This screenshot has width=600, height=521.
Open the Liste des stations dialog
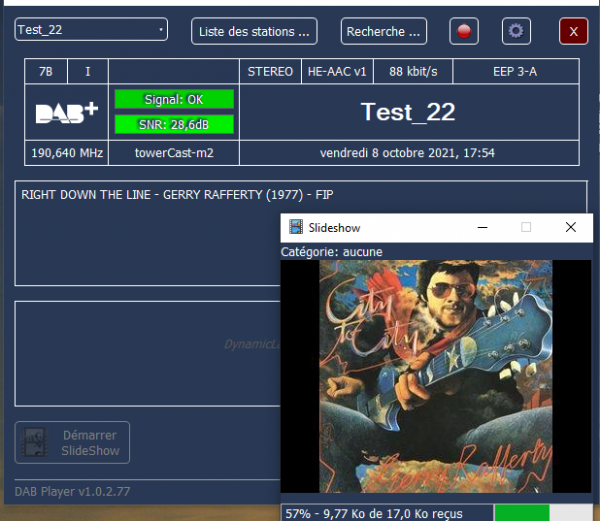[254, 31]
